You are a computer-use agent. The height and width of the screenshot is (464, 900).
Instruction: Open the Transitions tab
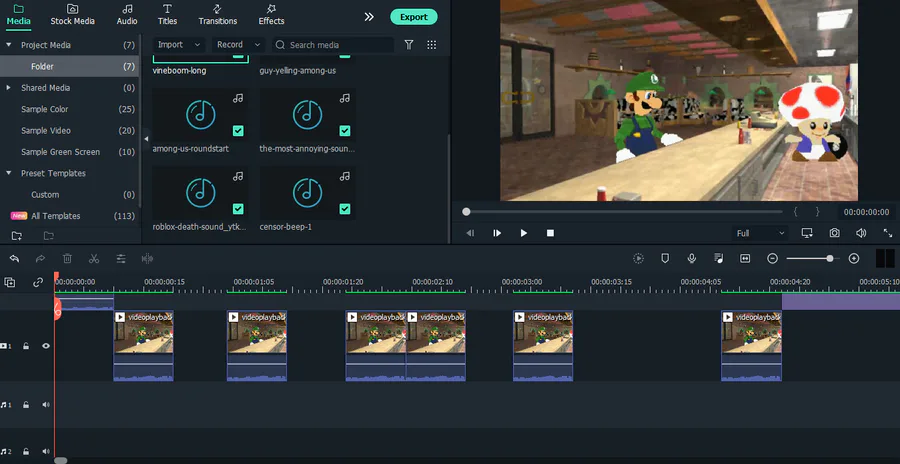[x=218, y=16]
